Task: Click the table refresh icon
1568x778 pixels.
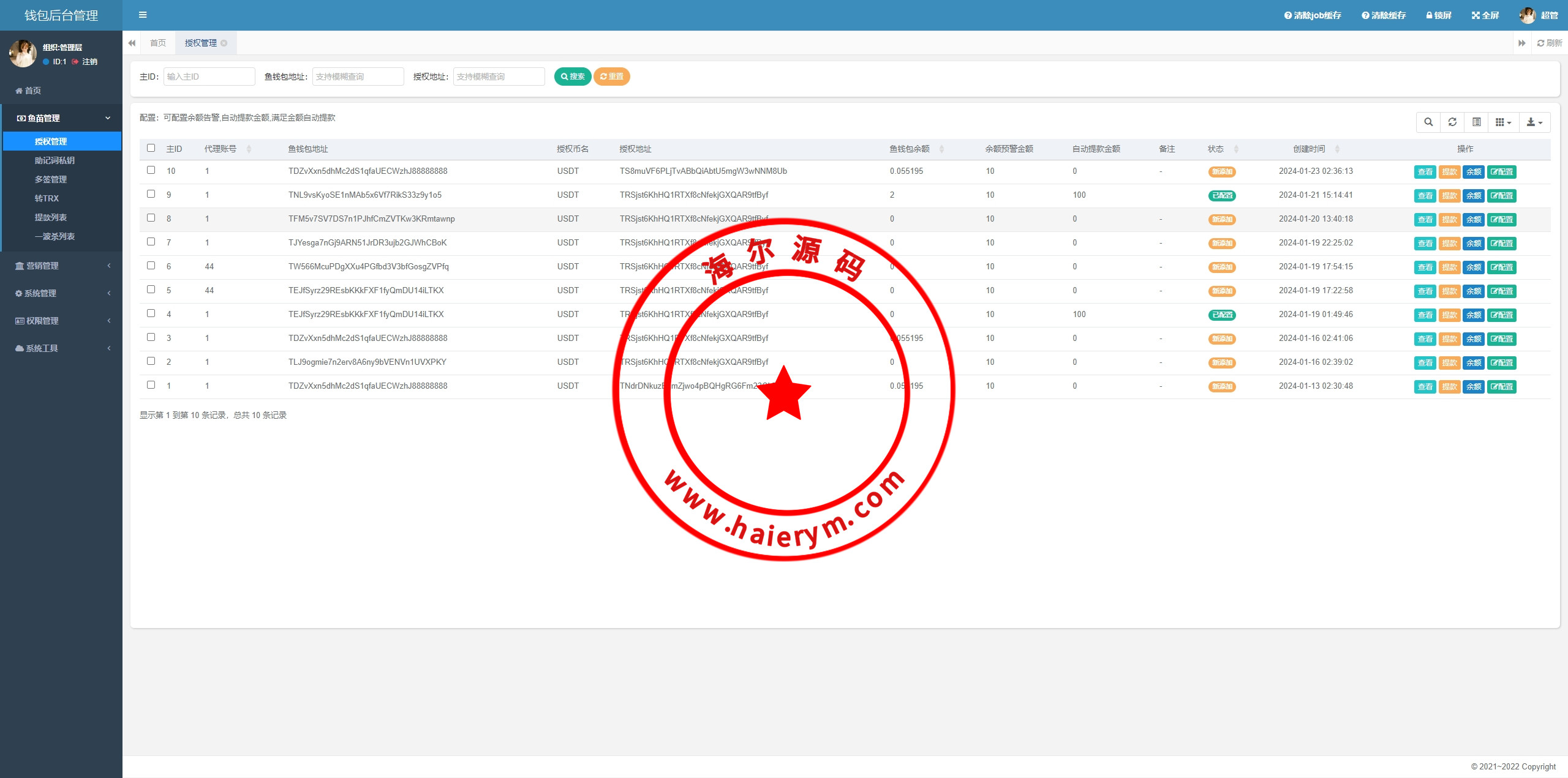Action: [1452, 122]
